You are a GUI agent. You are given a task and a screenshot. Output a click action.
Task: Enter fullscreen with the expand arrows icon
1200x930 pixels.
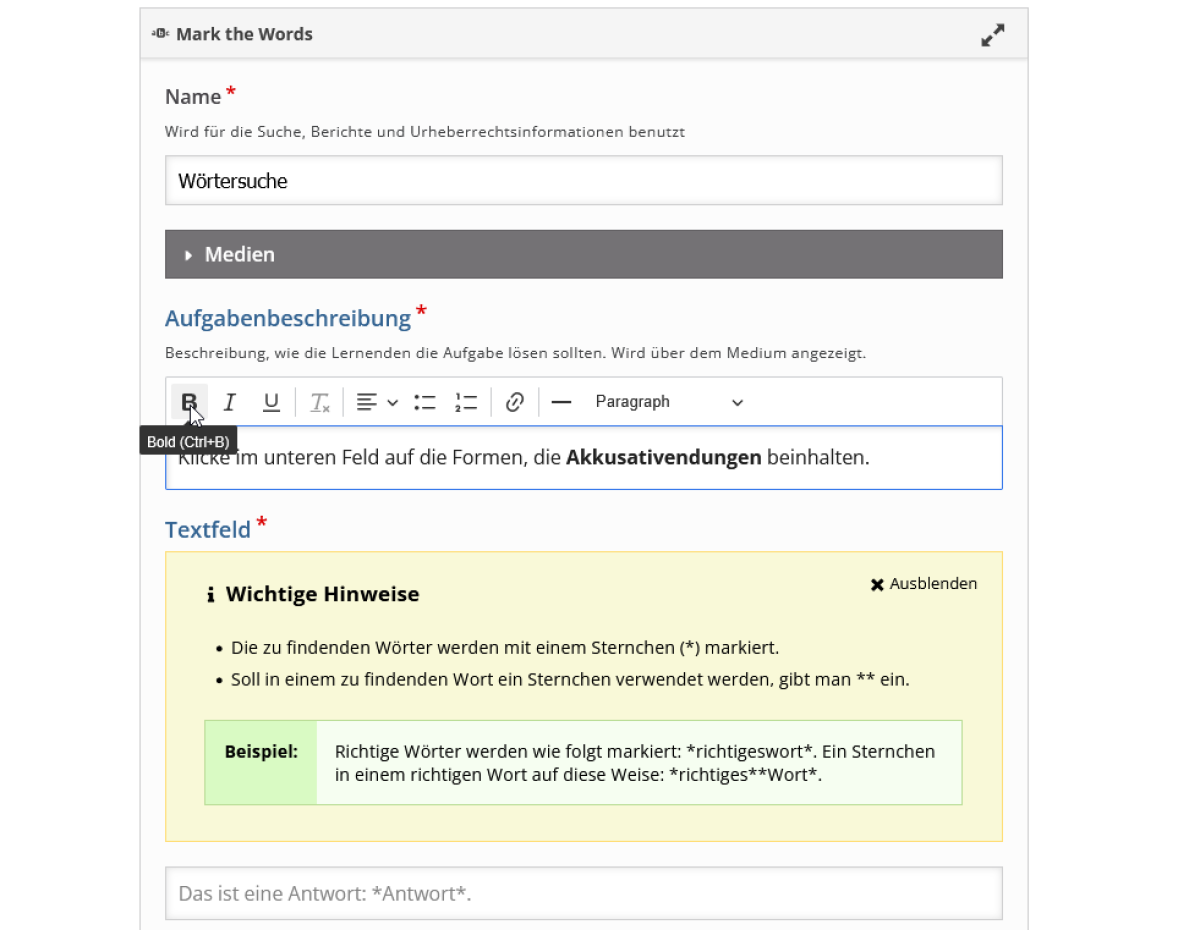coord(992,35)
